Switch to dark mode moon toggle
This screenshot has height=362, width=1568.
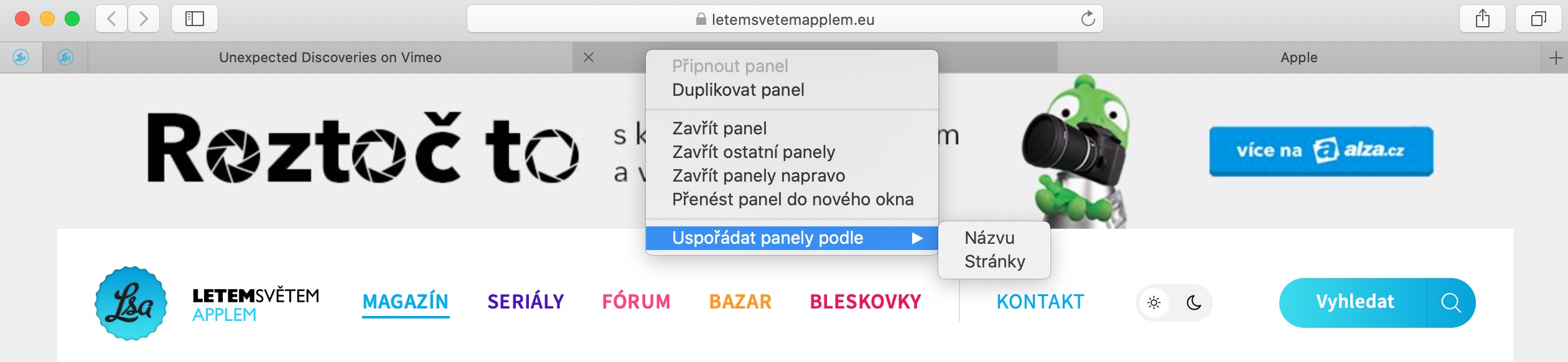point(1193,303)
